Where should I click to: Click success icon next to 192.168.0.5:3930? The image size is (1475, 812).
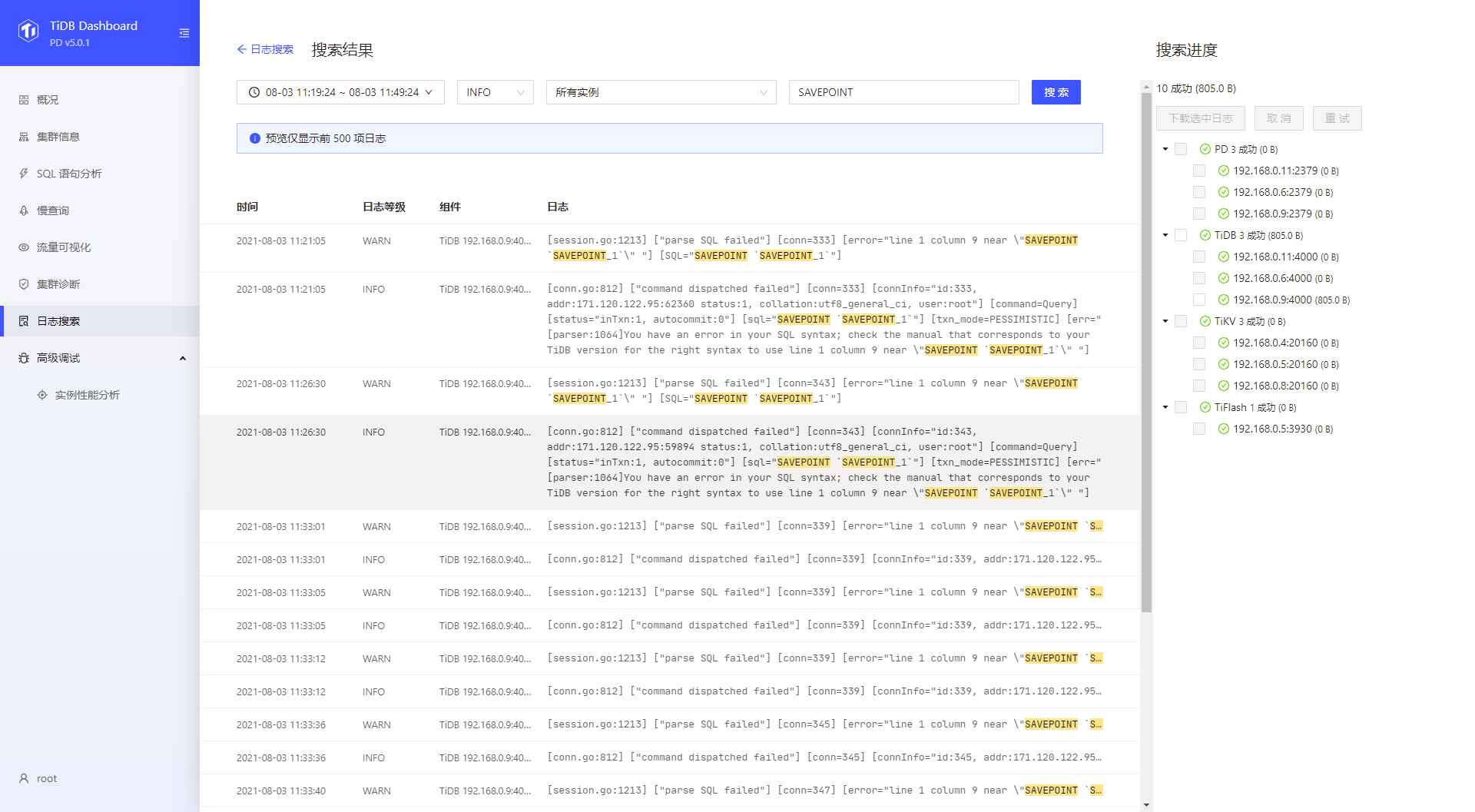(x=1224, y=429)
